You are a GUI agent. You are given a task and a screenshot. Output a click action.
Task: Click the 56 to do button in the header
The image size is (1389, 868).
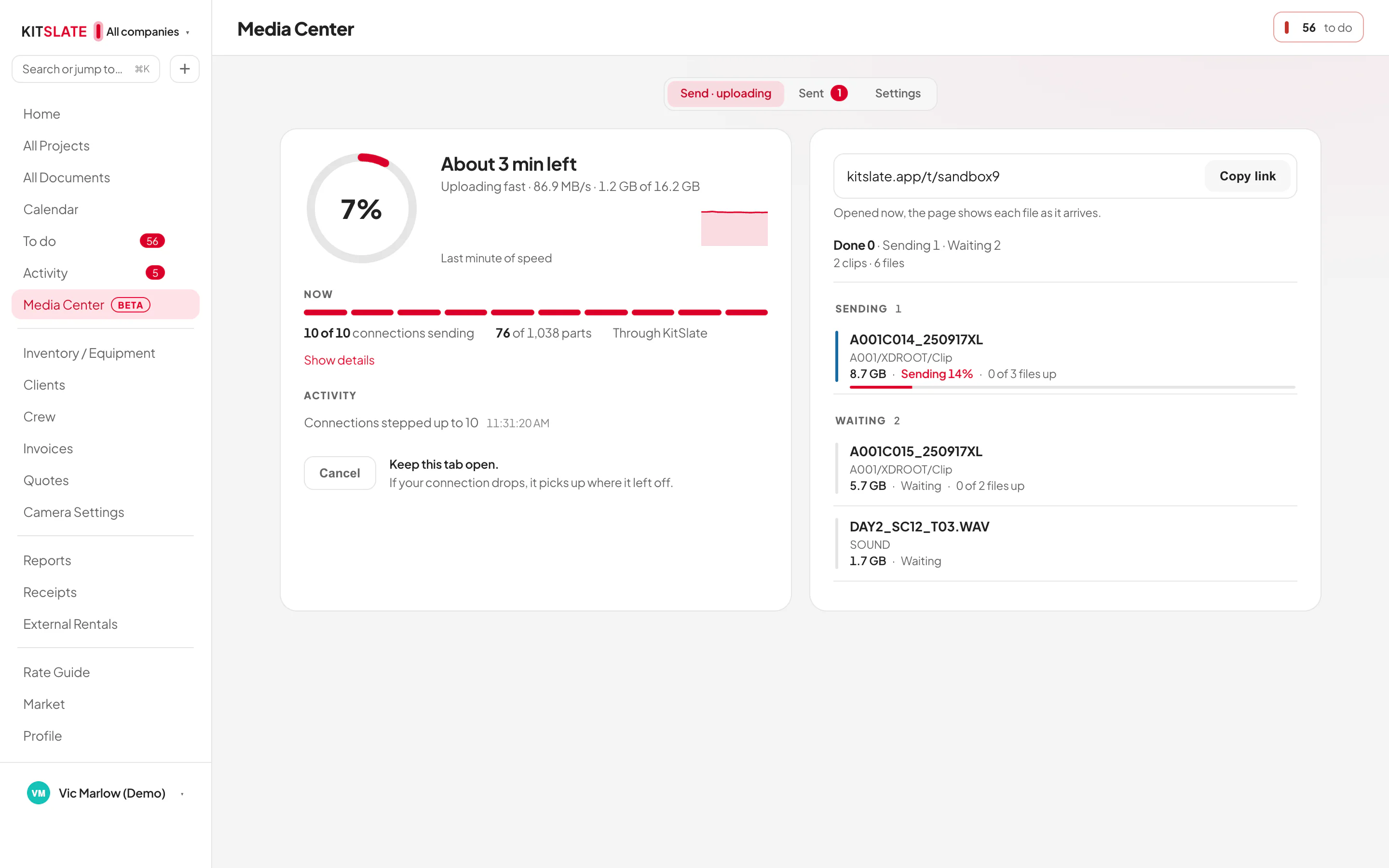coord(1318,27)
